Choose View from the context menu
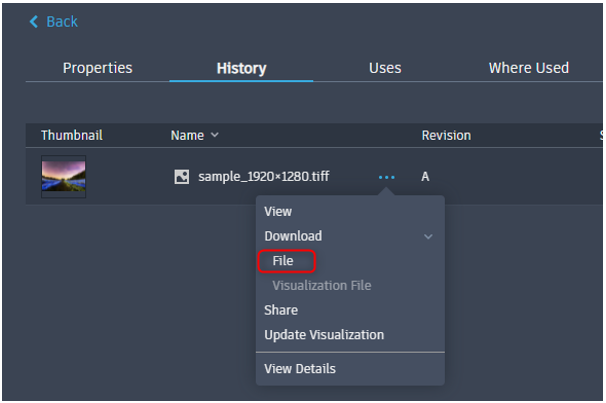The width and height of the screenshot is (606, 403). click(278, 212)
